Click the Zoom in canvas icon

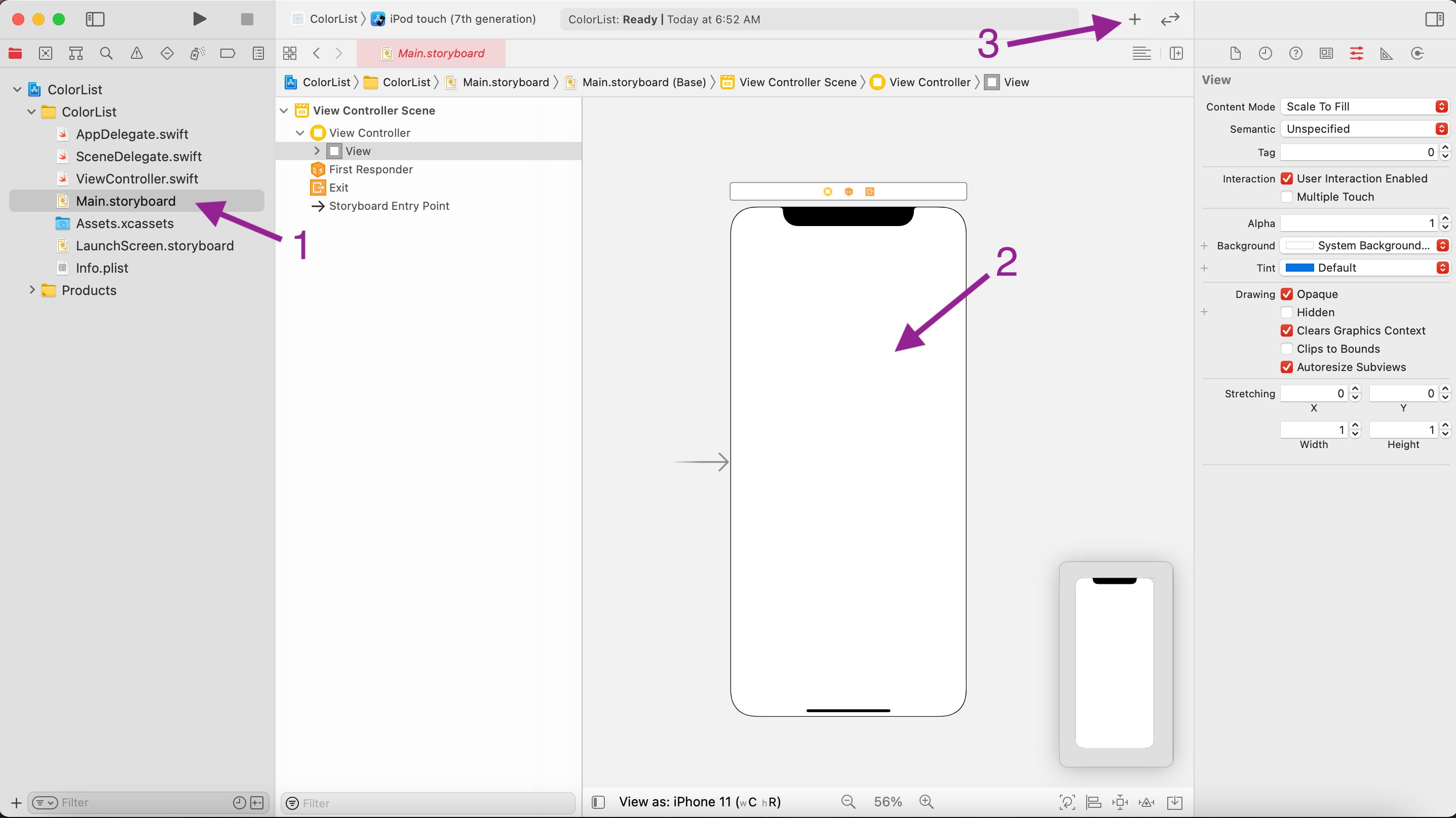pos(926,802)
